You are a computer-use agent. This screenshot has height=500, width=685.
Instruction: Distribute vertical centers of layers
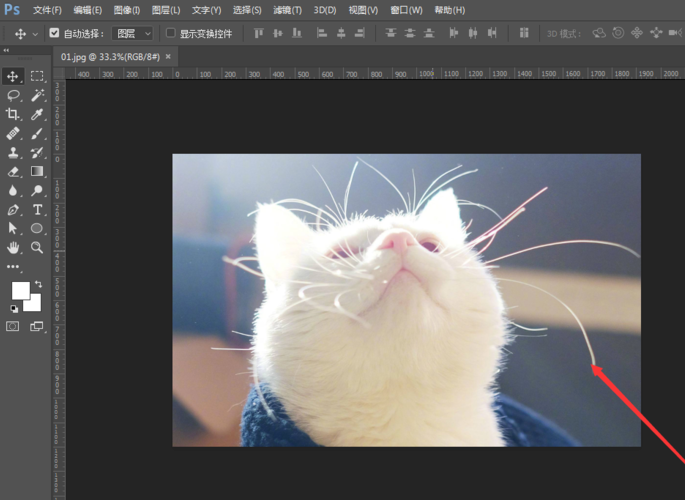pyautogui.click(x=410, y=33)
